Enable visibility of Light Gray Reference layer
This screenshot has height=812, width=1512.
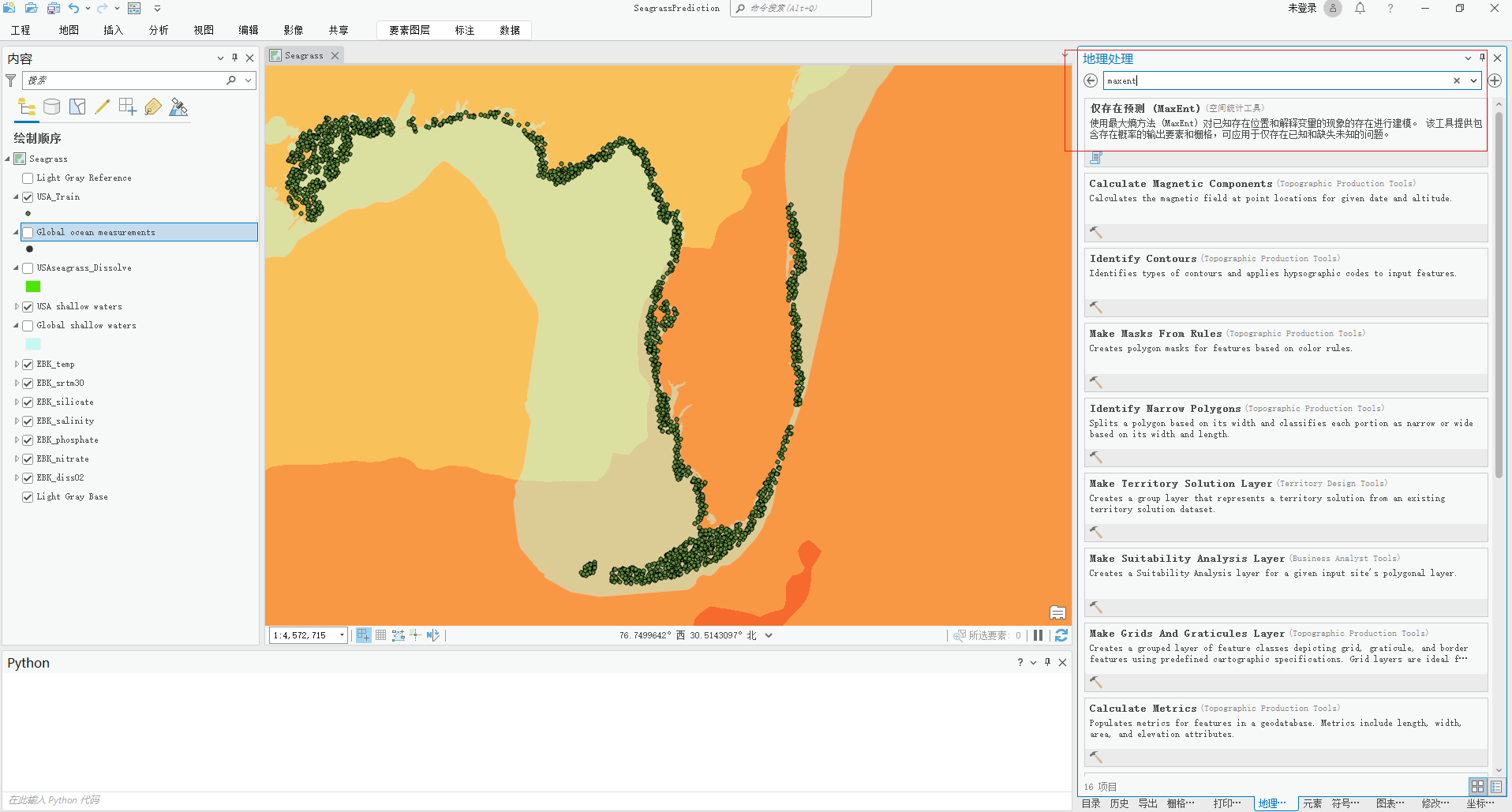pyautogui.click(x=28, y=178)
